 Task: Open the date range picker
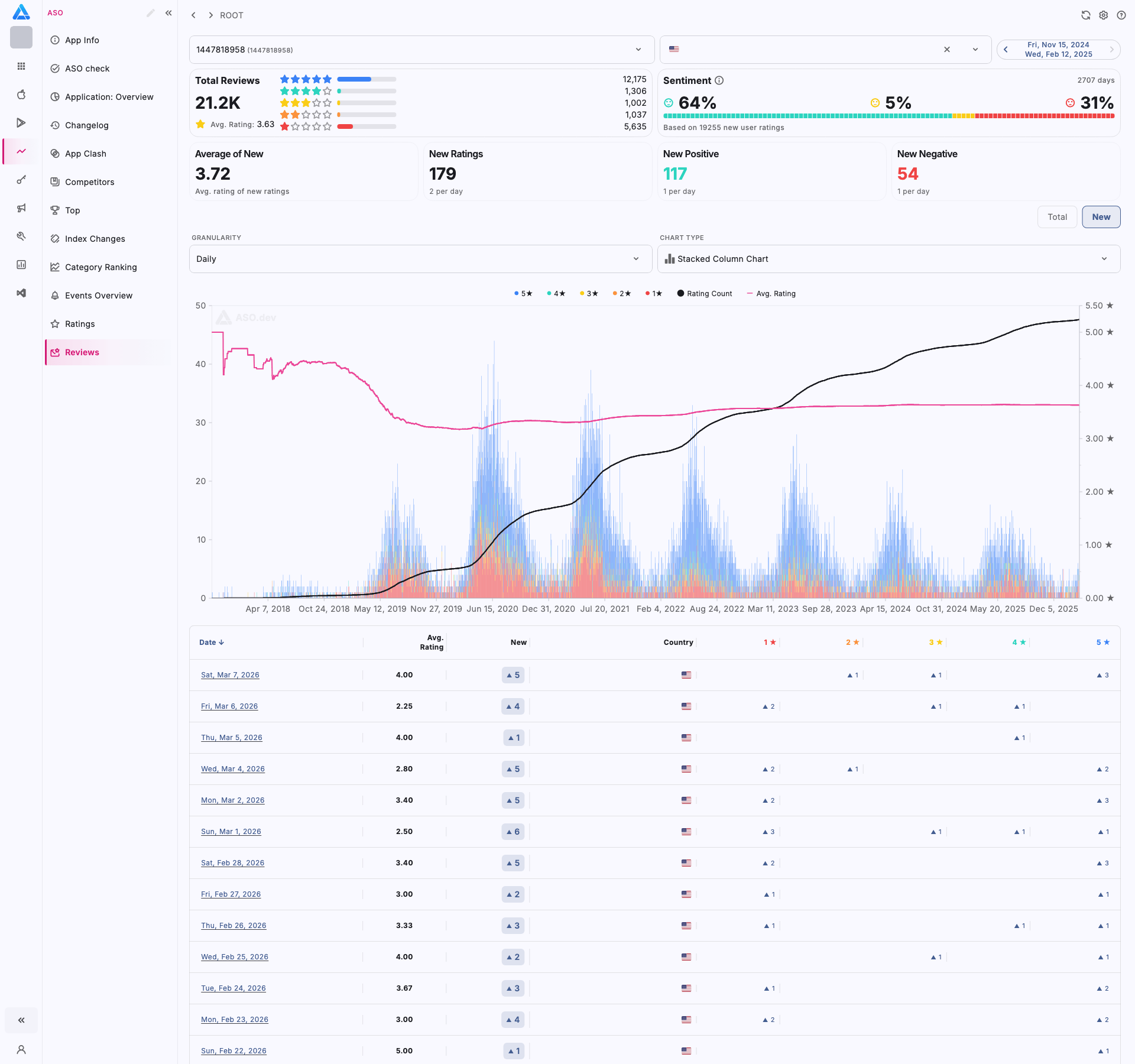1059,50
